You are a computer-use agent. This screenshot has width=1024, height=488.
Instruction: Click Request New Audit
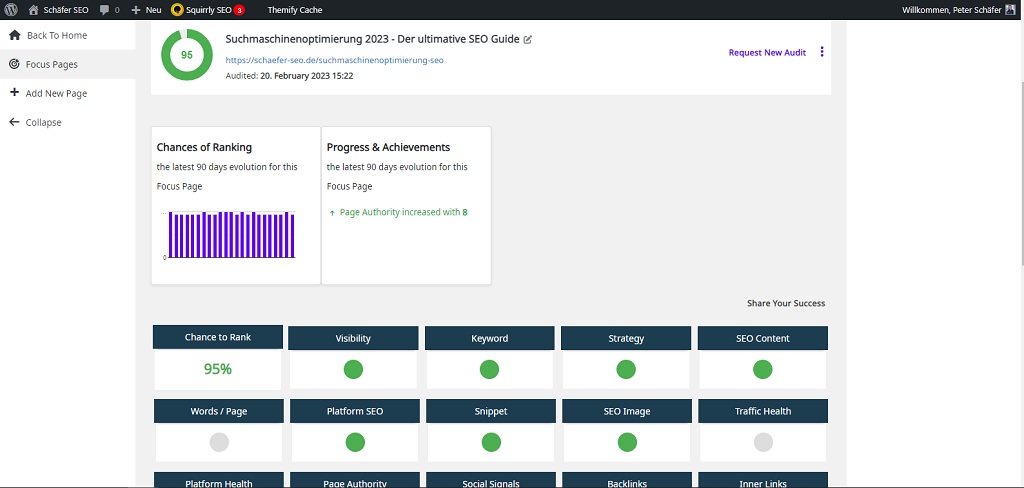(x=767, y=52)
